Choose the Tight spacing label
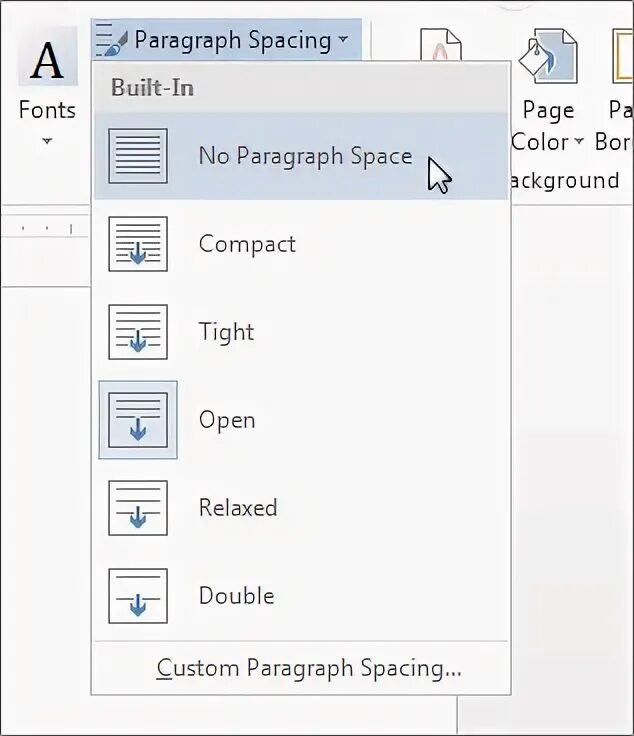 pos(226,332)
